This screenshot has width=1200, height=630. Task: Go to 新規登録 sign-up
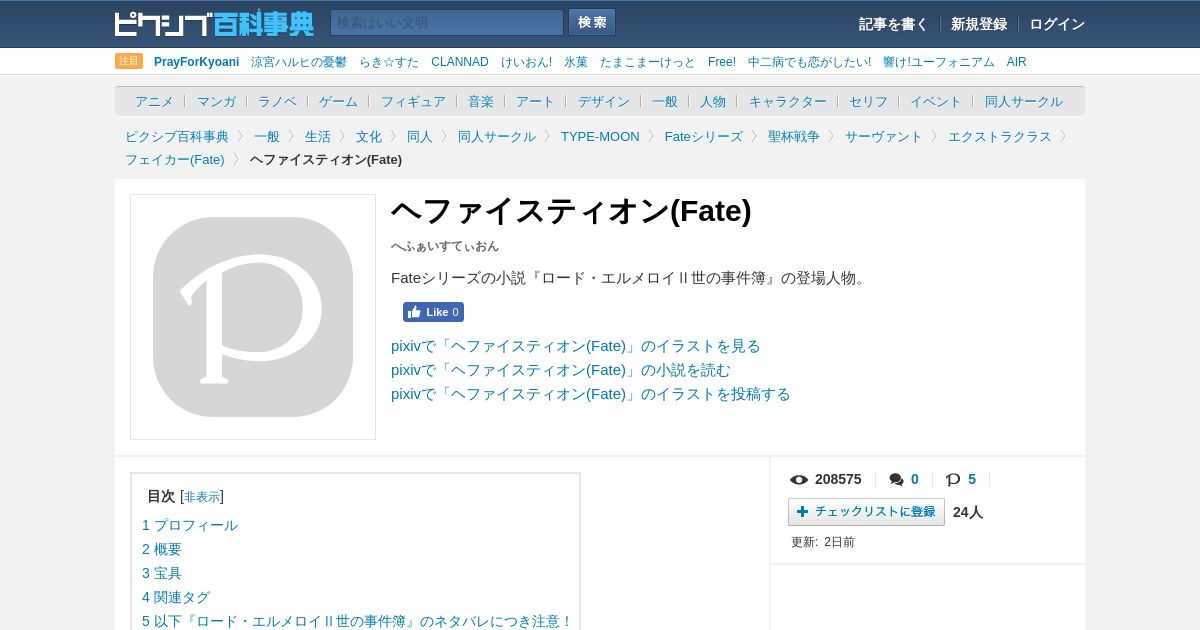979,24
